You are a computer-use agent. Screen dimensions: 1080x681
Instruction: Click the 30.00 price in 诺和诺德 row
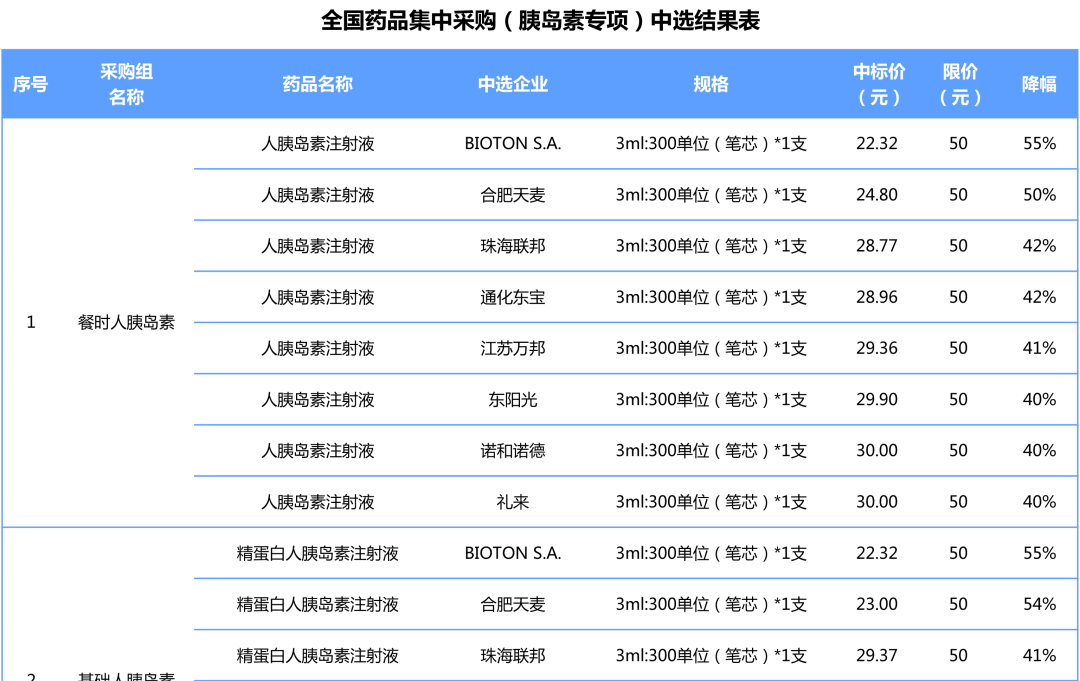pyautogui.click(x=877, y=450)
